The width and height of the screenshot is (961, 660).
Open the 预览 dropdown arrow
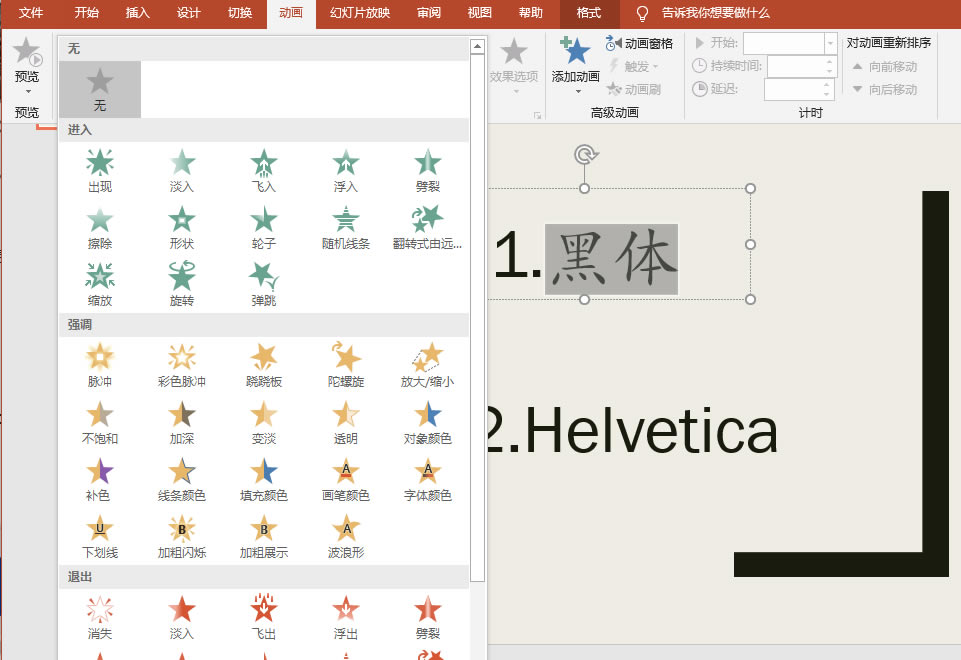coord(27,91)
